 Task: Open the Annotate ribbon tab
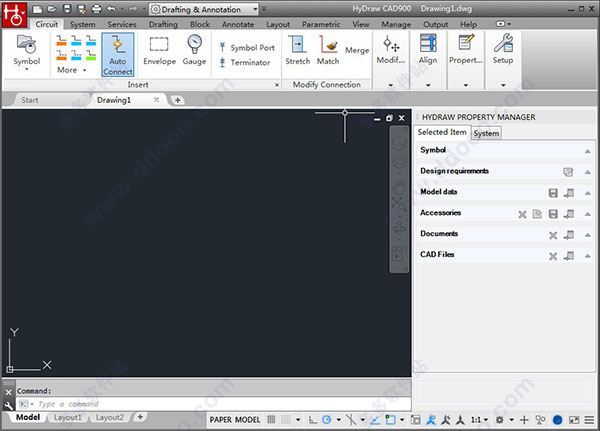tap(238, 24)
